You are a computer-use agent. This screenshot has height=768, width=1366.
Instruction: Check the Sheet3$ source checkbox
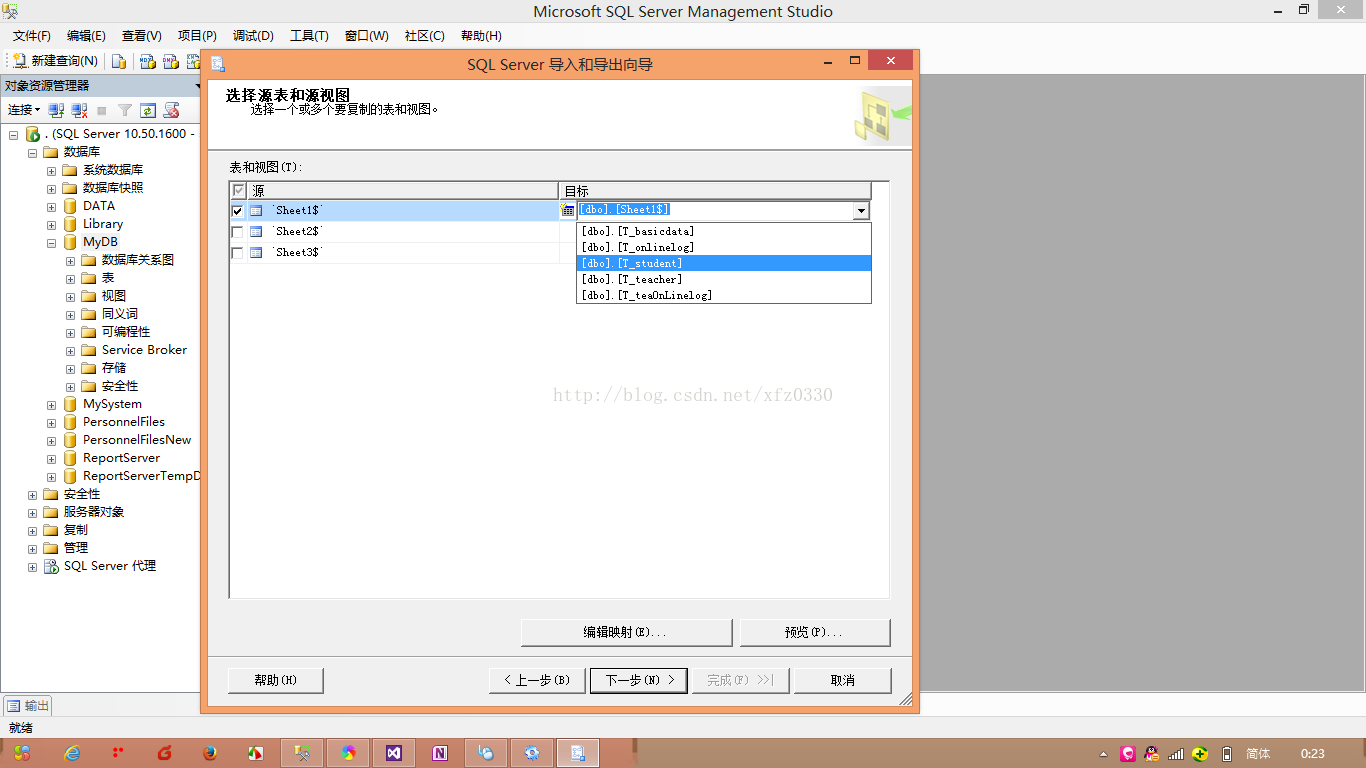(237, 253)
